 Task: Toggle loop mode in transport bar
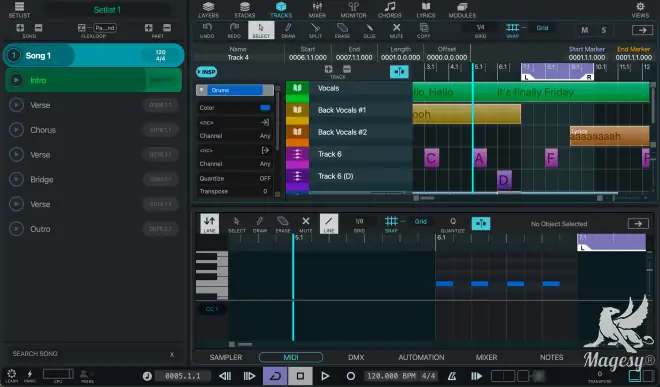click(x=275, y=376)
